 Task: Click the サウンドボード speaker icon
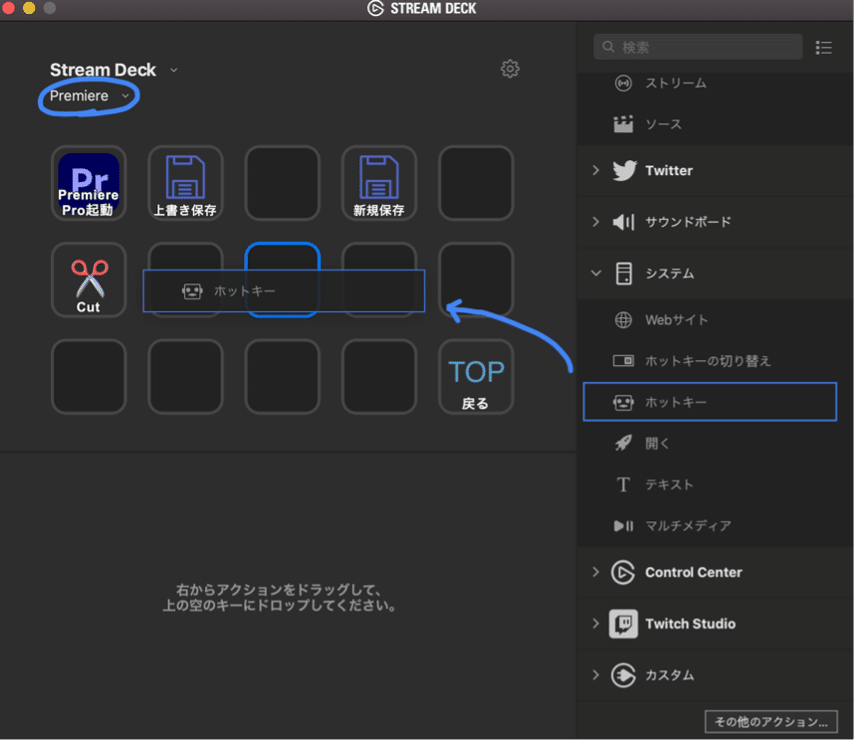pyautogui.click(x=623, y=222)
